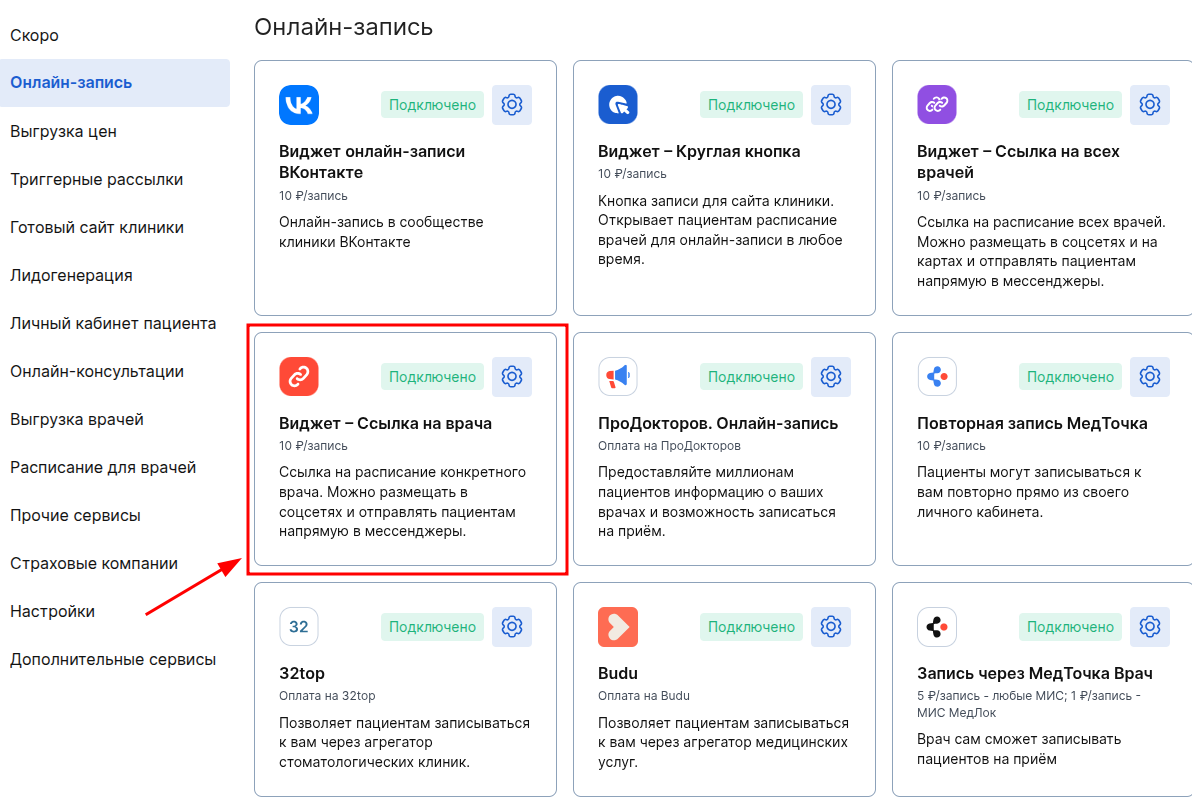Viewport: 1192px width, 810px height.
Task: Open settings gear for Повторная запись МедТочка
Action: click(1149, 377)
